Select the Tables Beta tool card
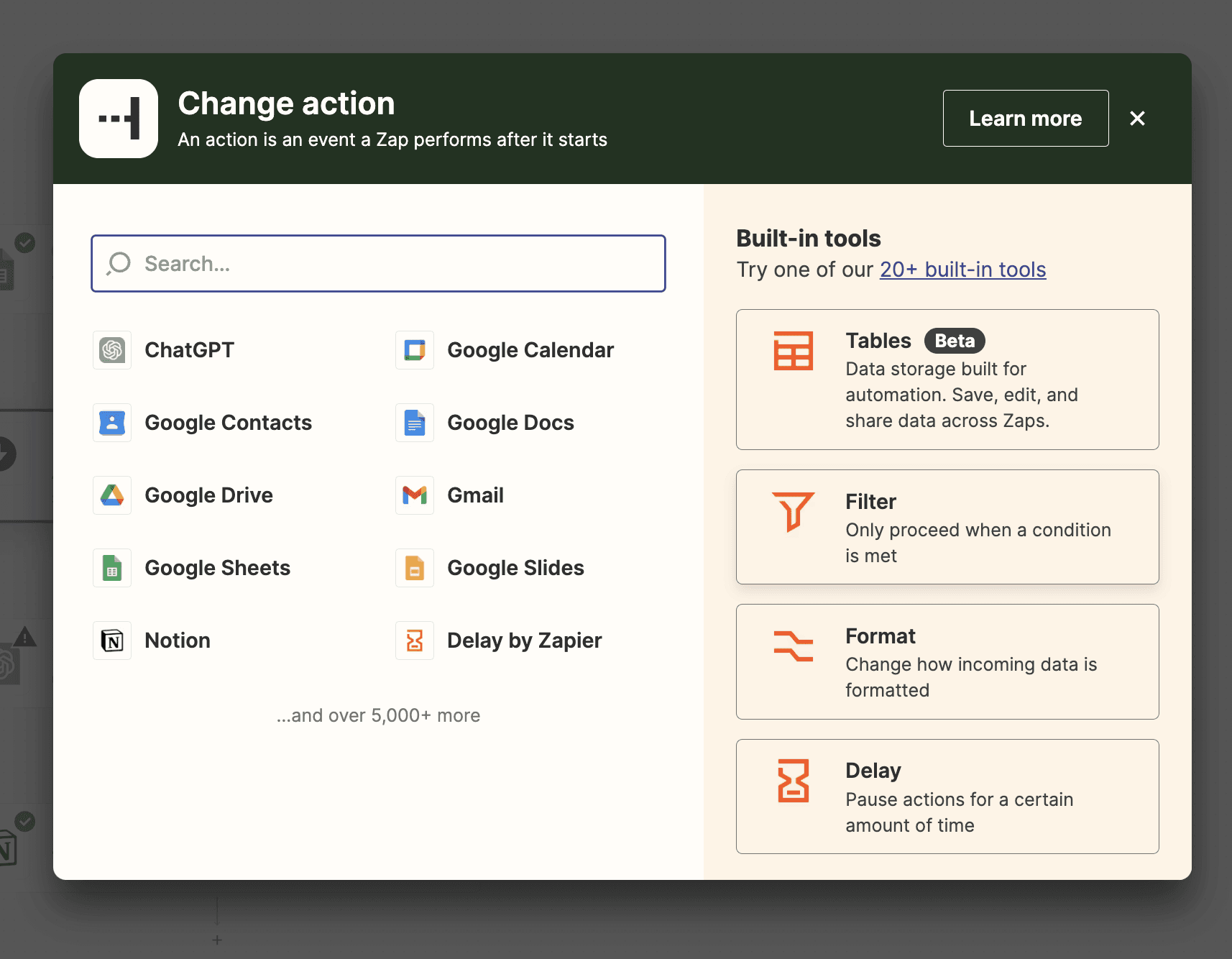The width and height of the screenshot is (1232, 959). 947,380
